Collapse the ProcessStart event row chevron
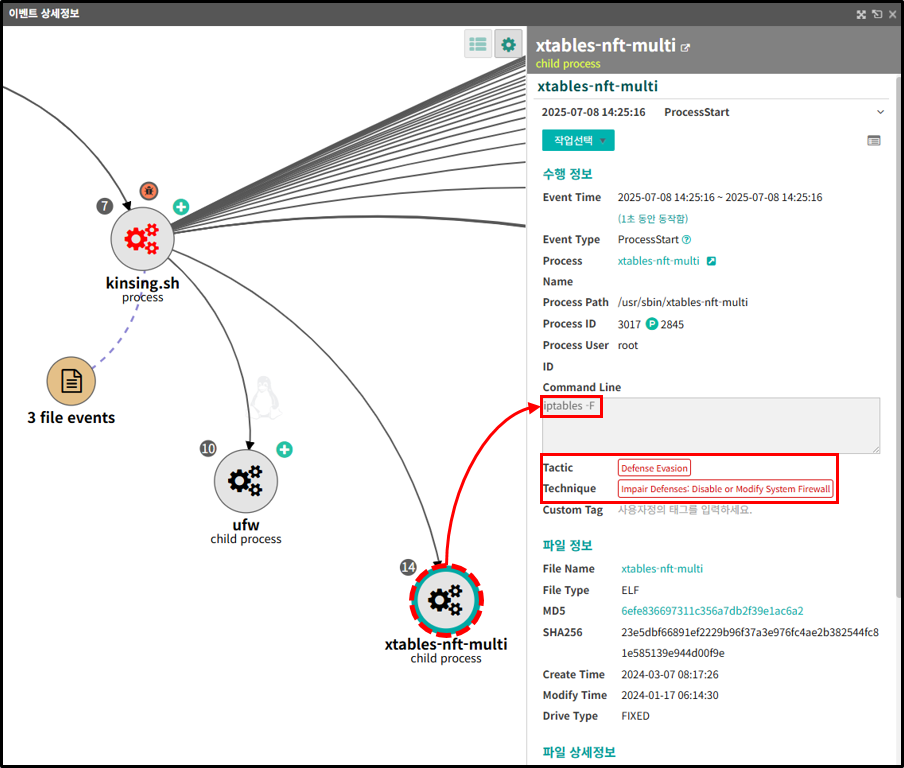 pos(880,112)
